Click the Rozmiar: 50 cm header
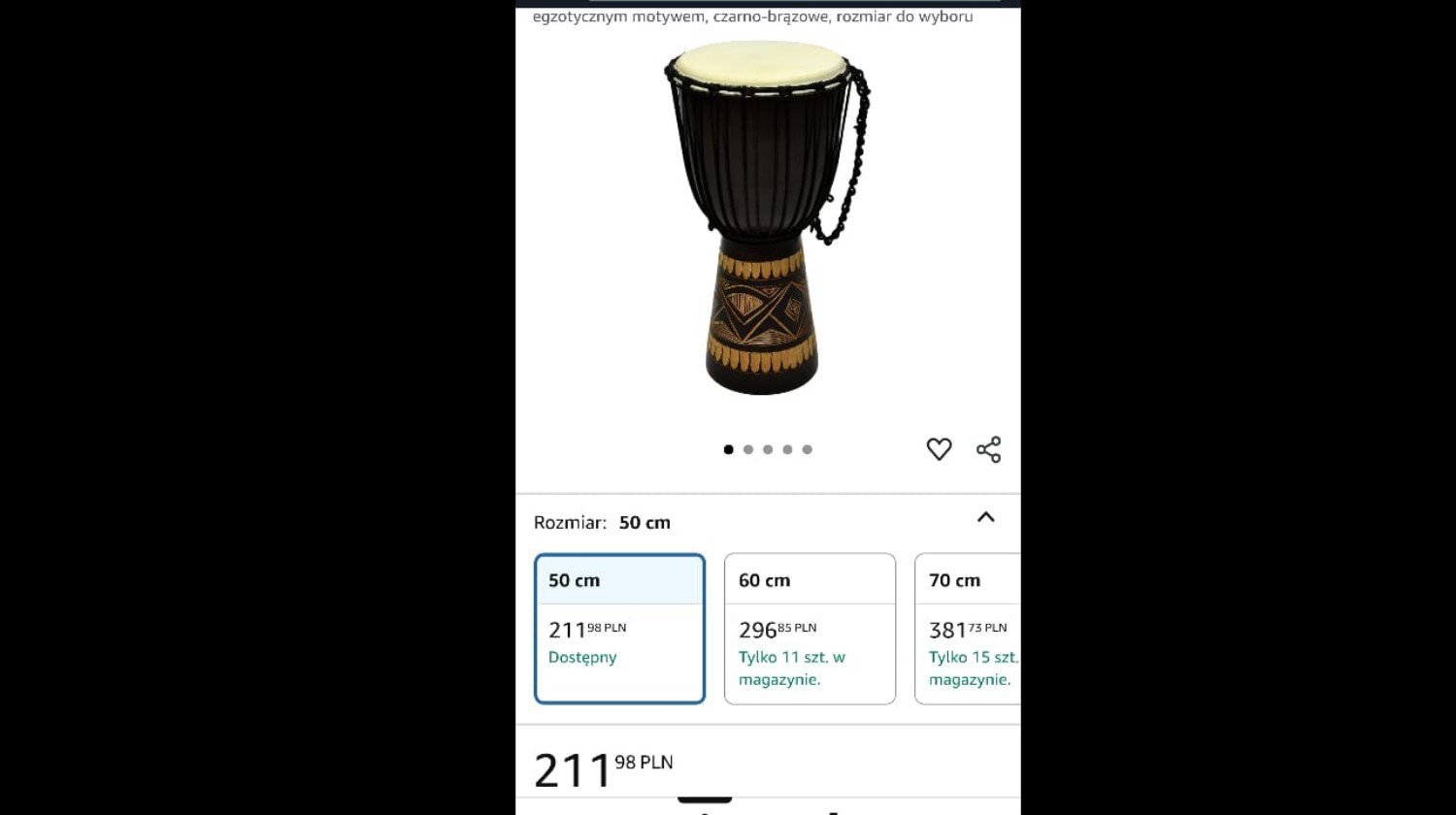The image size is (1456, 815). pos(602,522)
